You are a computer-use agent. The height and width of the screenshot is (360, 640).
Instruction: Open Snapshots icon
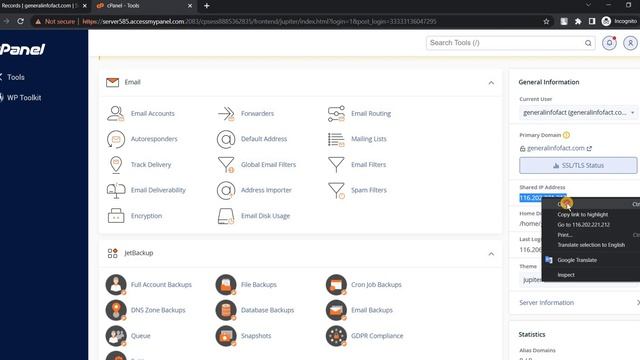coord(226,336)
